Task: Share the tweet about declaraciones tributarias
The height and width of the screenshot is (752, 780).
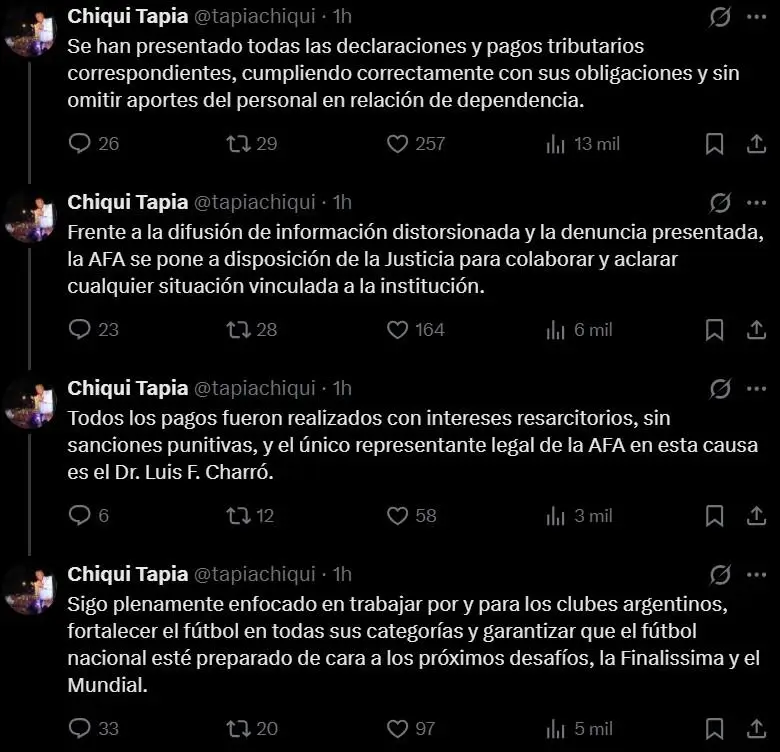Action: [757, 144]
